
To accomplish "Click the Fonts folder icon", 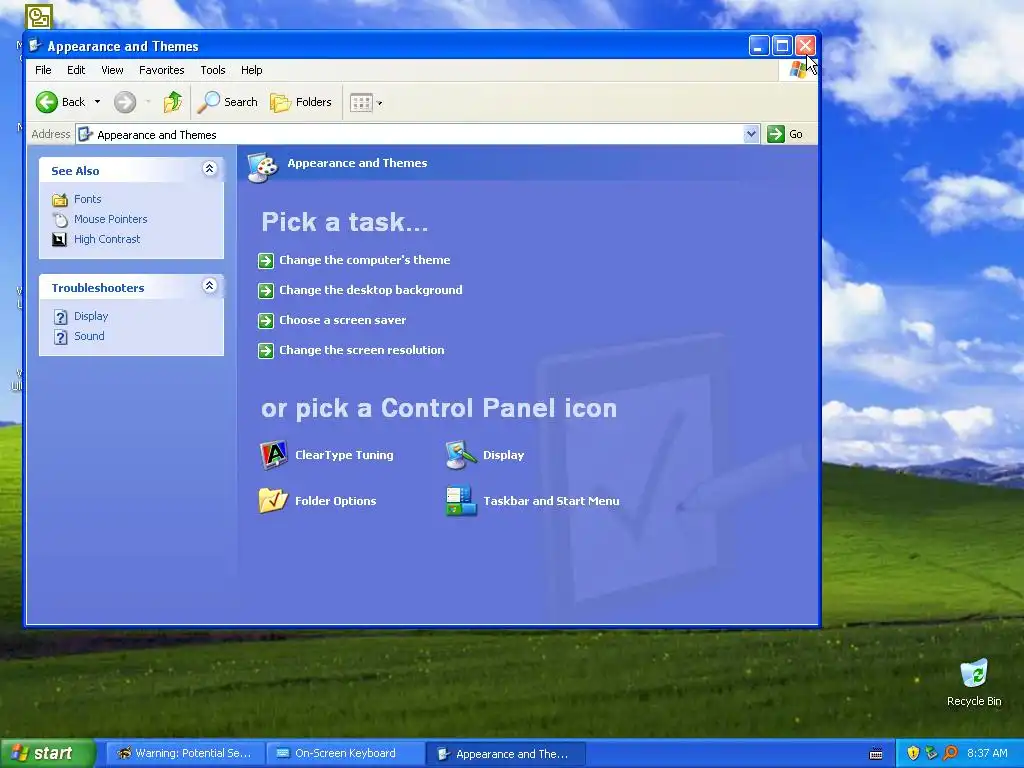I will coord(59,199).
